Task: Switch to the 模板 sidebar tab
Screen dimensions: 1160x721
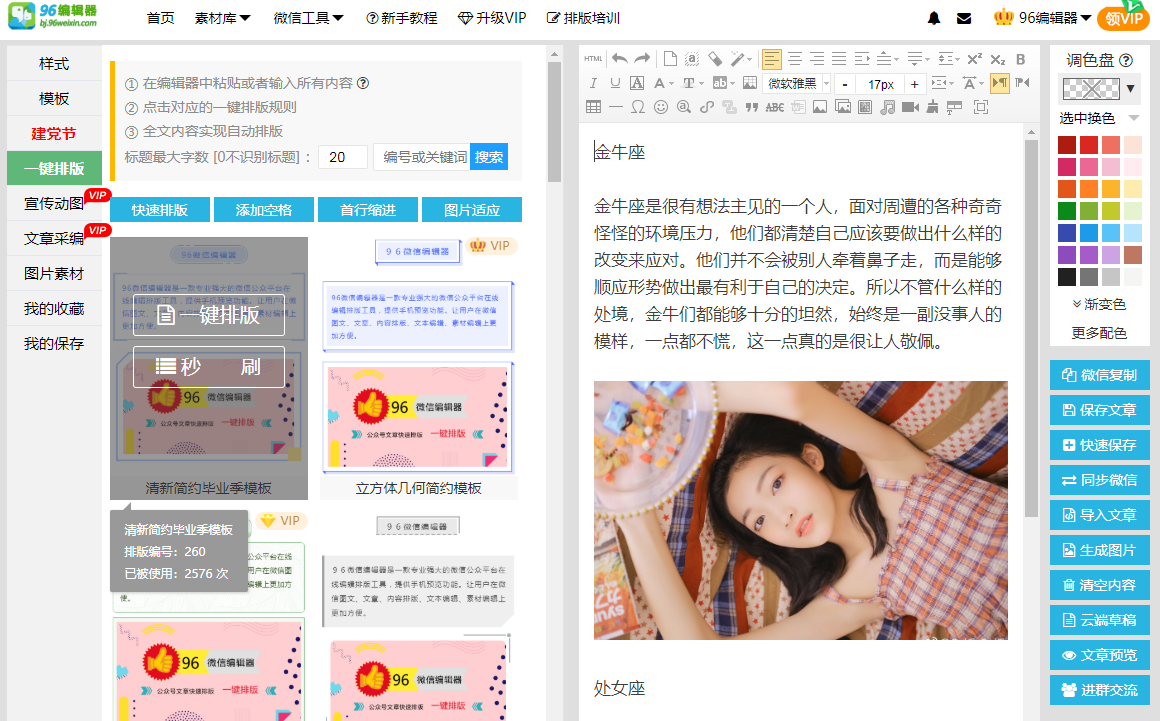Action: pos(55,97)
